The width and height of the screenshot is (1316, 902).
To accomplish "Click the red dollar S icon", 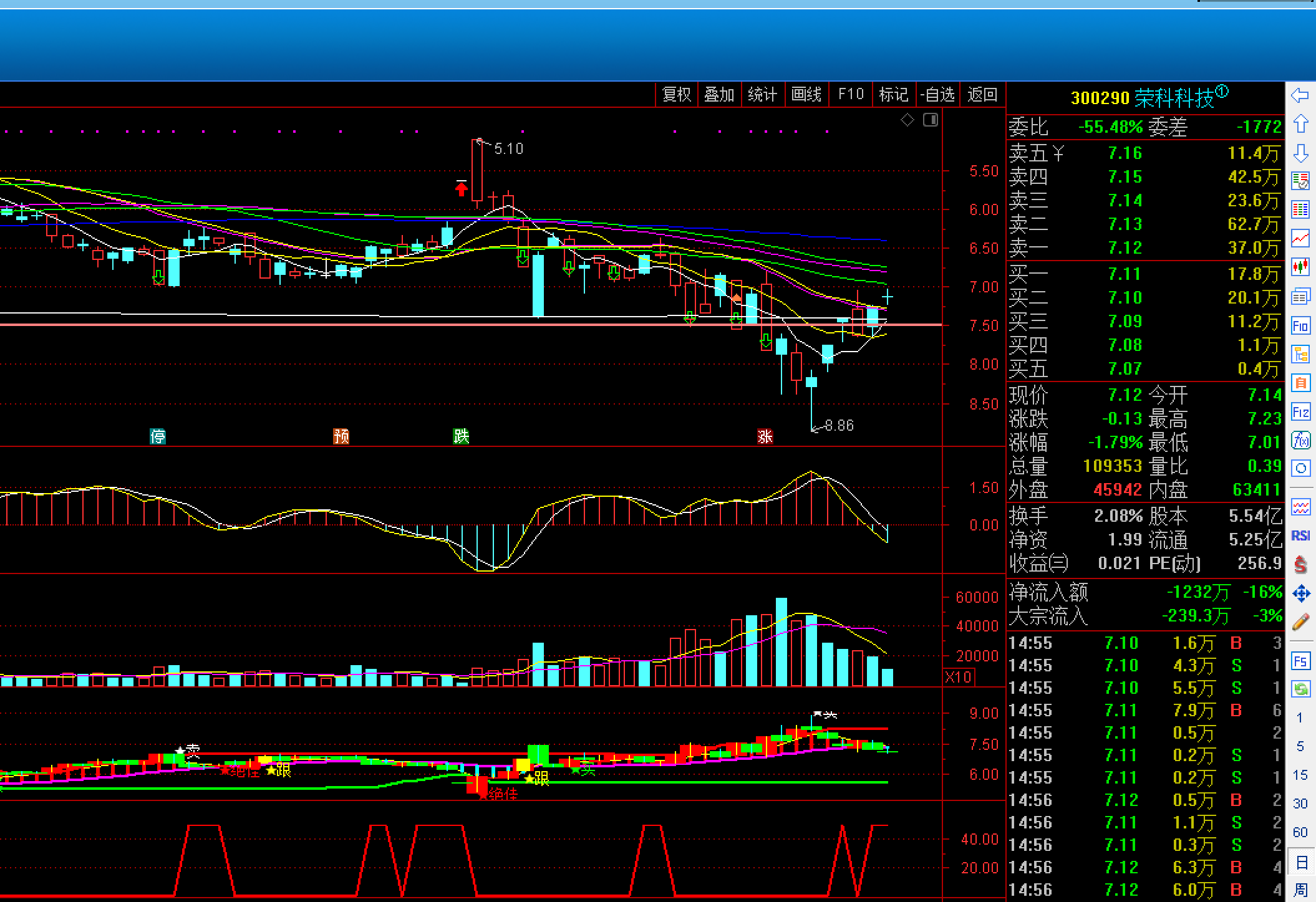I will 1300,565.
